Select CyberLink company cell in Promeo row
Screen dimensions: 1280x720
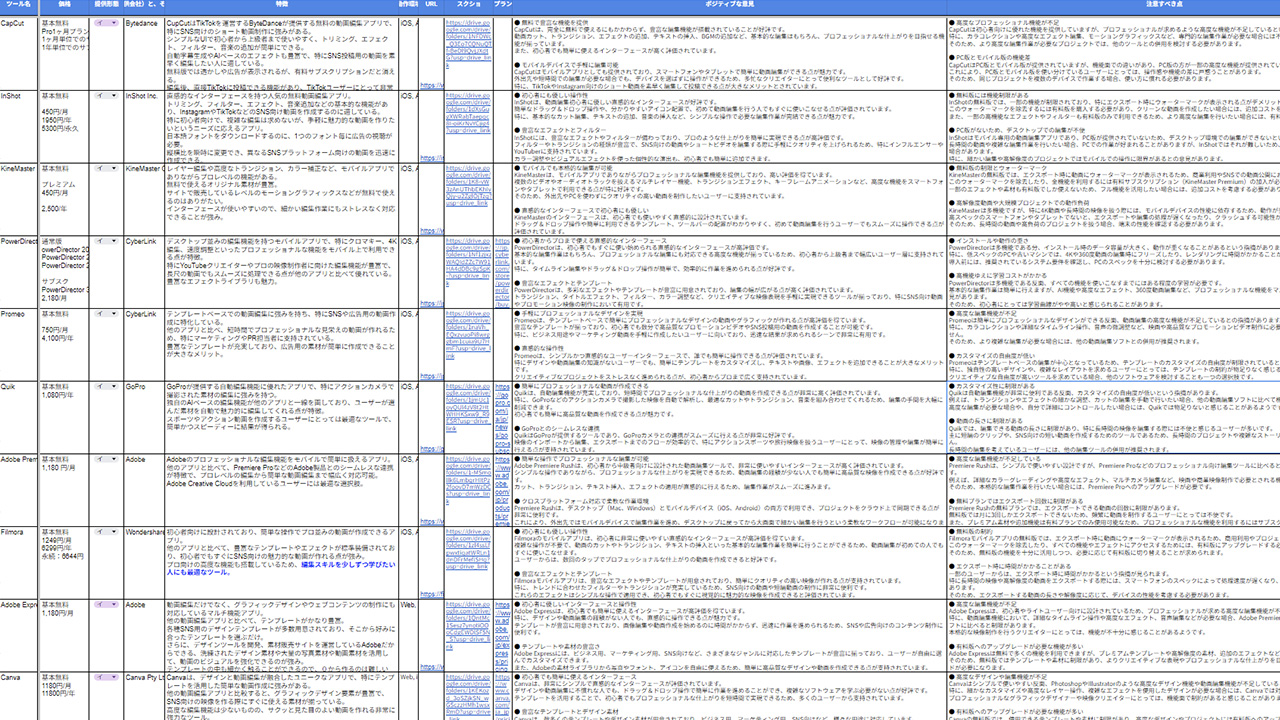pos(145,344)
